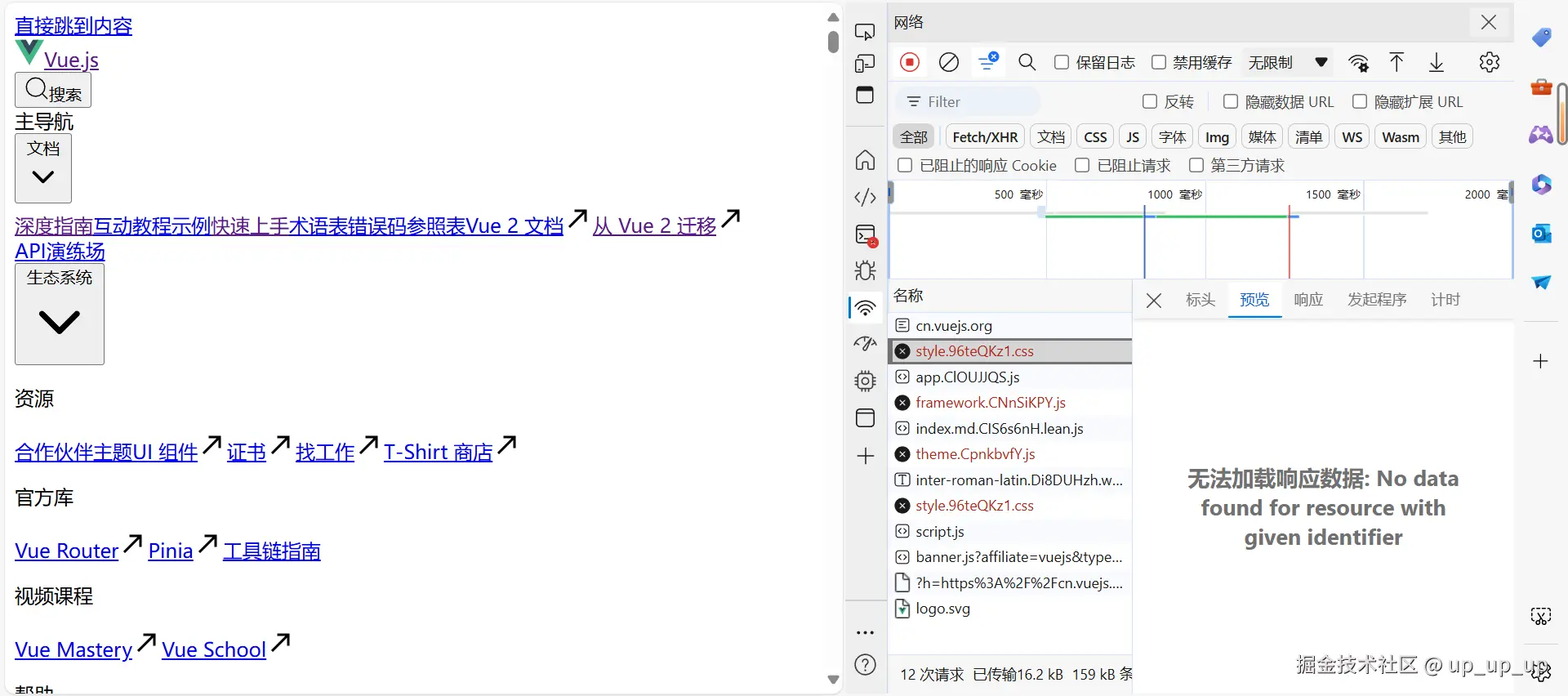Screen dimensions: 1568x696
Task: Toggle the request filter bar icon
Action: click(x=988, y=61)
